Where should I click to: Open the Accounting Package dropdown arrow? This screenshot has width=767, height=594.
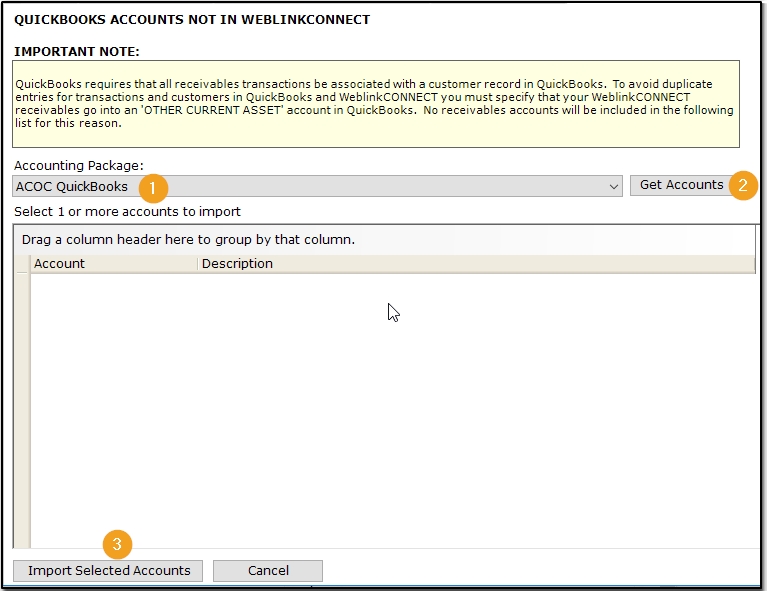pos(613,186)
